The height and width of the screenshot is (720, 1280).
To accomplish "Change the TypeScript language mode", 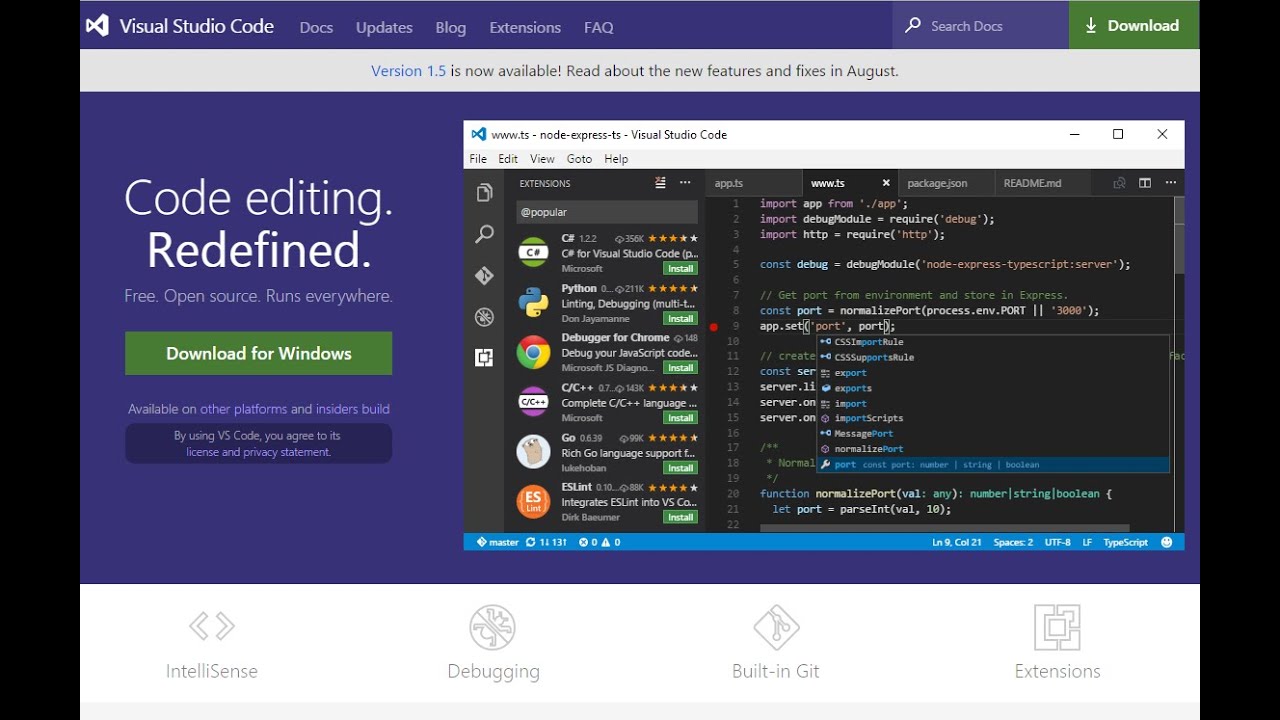I will click(1125, 542).
